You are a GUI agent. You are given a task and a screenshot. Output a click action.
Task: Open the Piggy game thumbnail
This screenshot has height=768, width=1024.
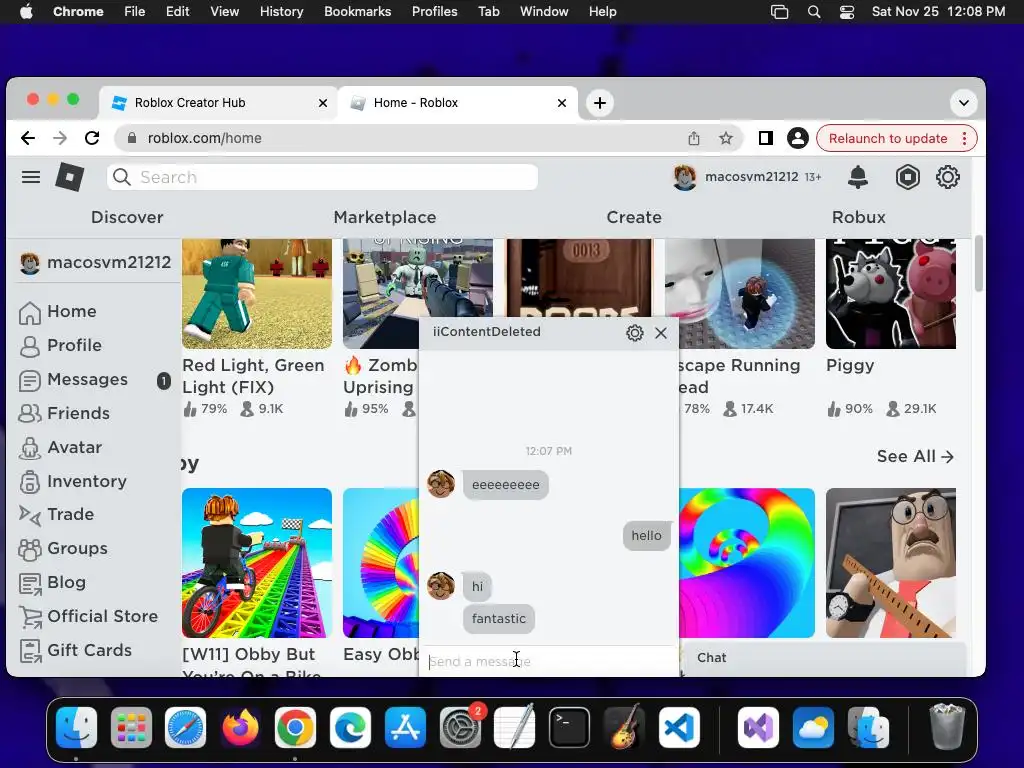point(891,293)
